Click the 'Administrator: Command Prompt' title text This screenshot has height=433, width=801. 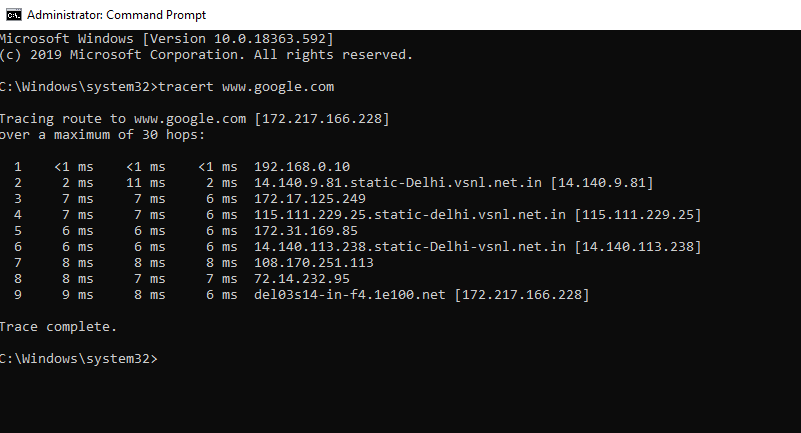tap(116, 15)
